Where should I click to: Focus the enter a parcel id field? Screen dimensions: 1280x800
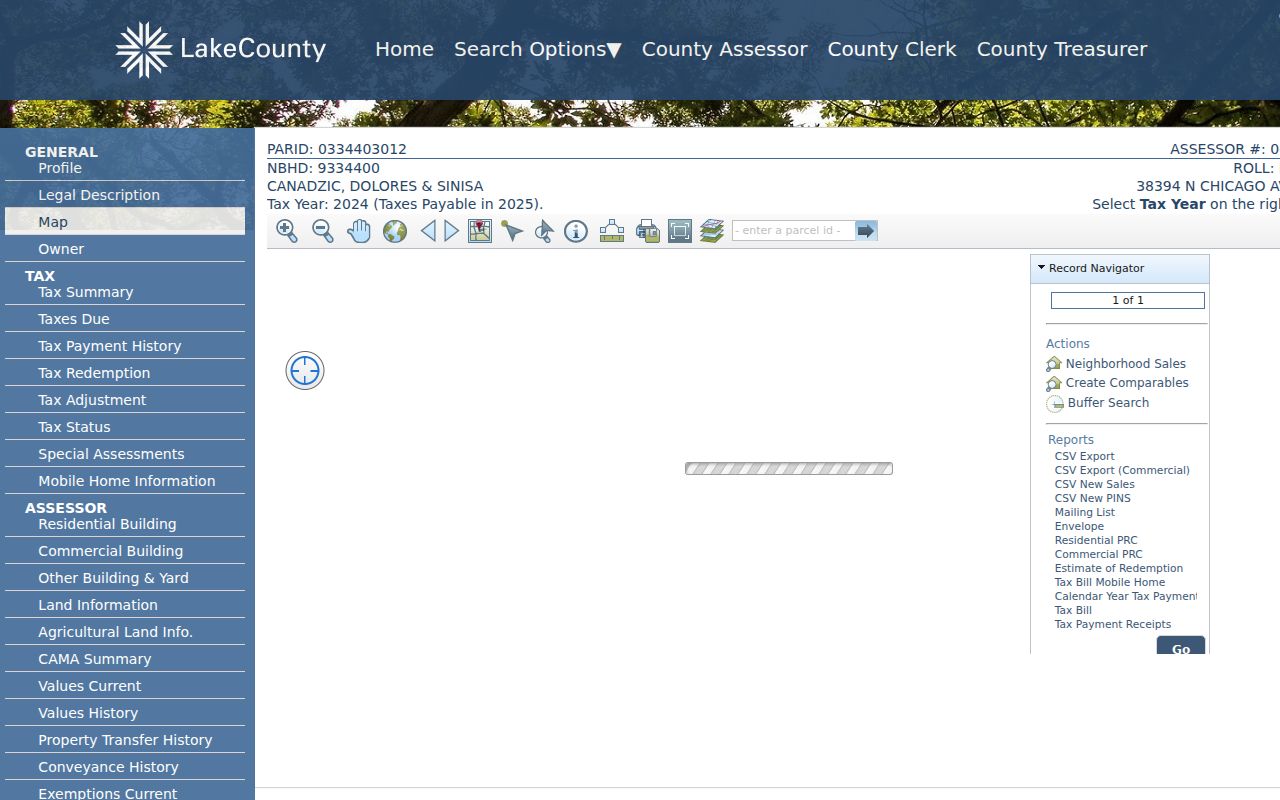coord(794,231)
